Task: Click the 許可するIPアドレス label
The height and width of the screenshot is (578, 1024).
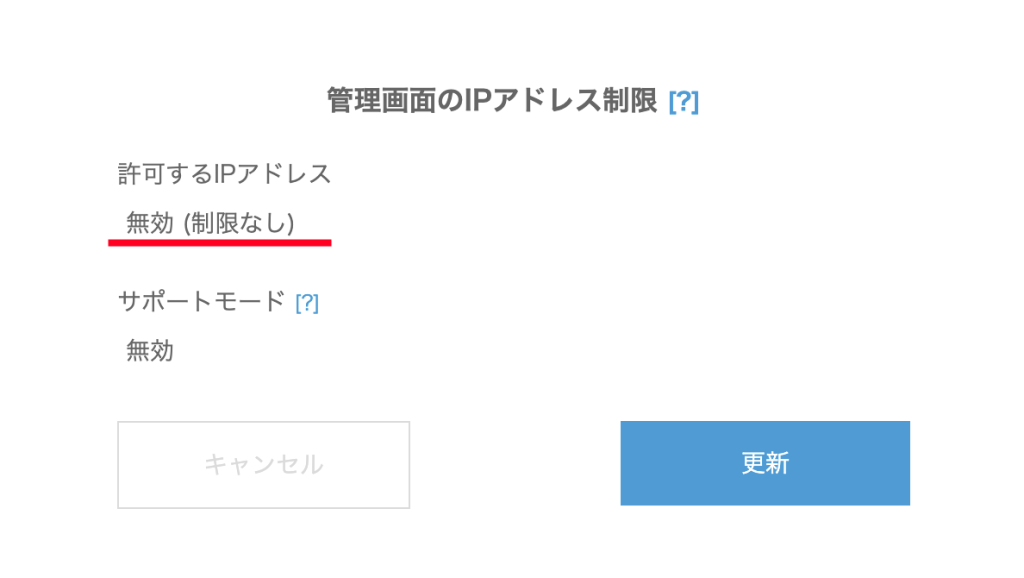Action: [224, 173]
